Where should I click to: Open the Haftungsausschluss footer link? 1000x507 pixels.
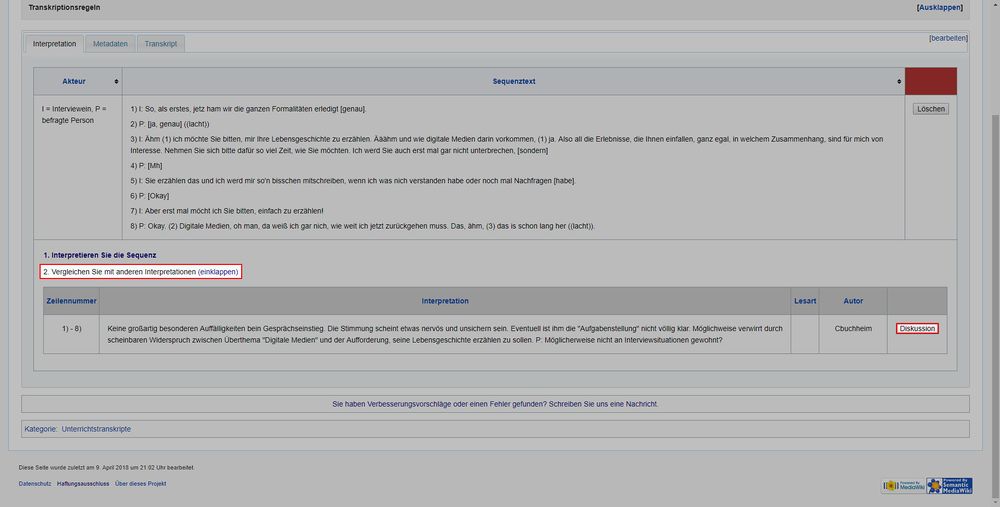tap(83, 484)
